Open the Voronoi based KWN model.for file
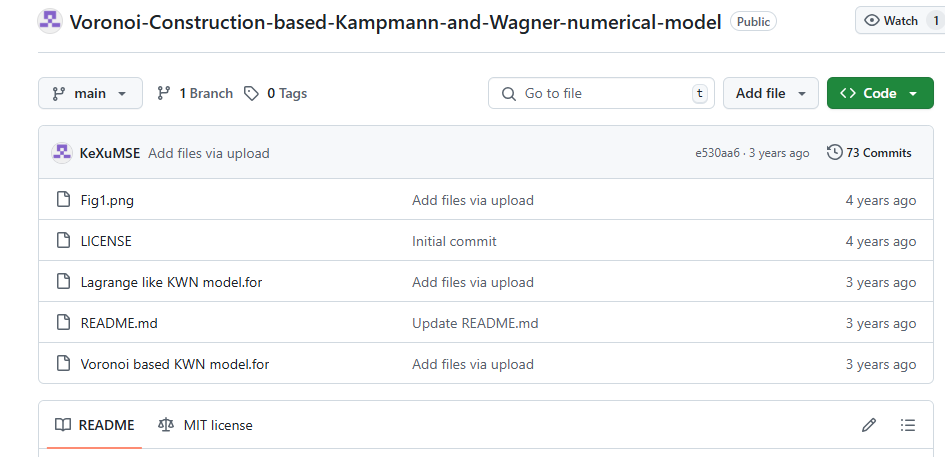The height and width of the screenshot is (457, 945). click(x=174, y=364)
